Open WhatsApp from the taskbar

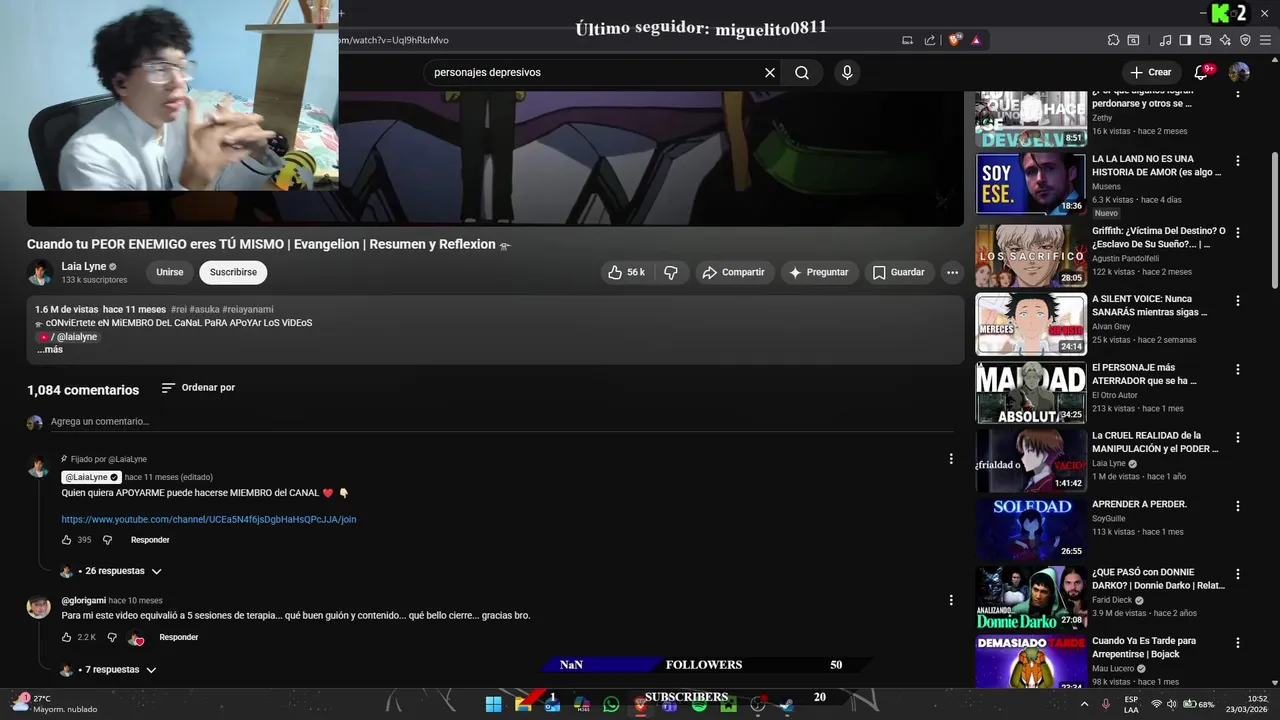[611, 704]
